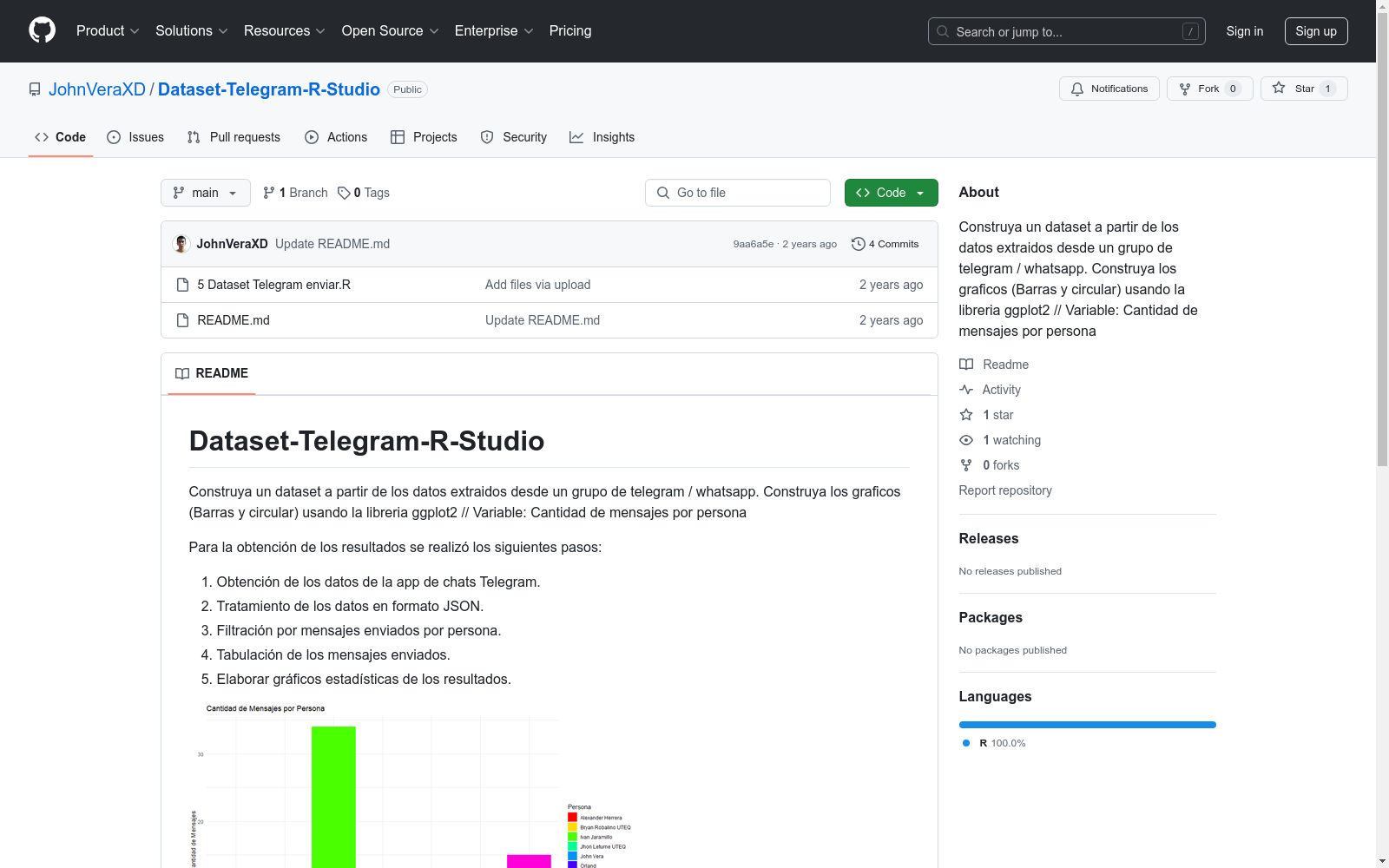Open the Enterprise dropdown
The width and height of the screenshot is (1389, 868).
coord(494,31)
